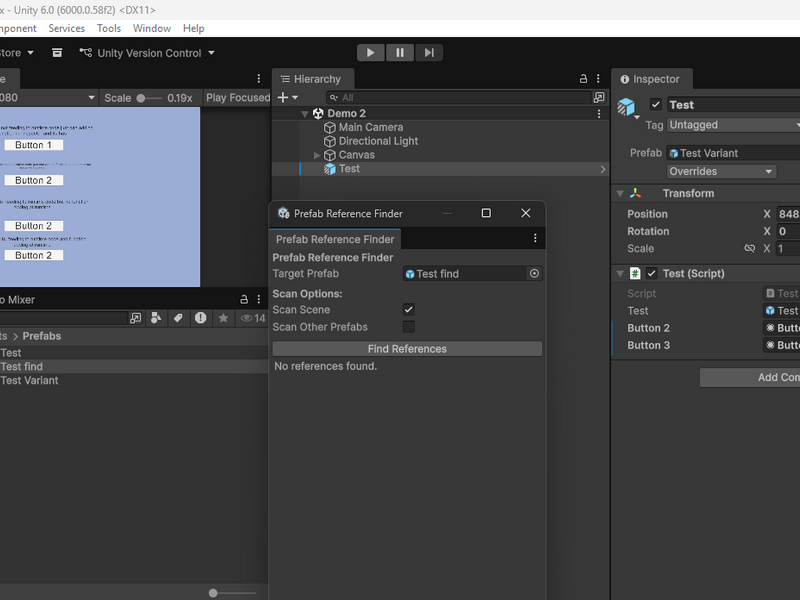Open the Demo 2 scene options menu
This screenshot has height=600, width=800.
pos(599,114)
